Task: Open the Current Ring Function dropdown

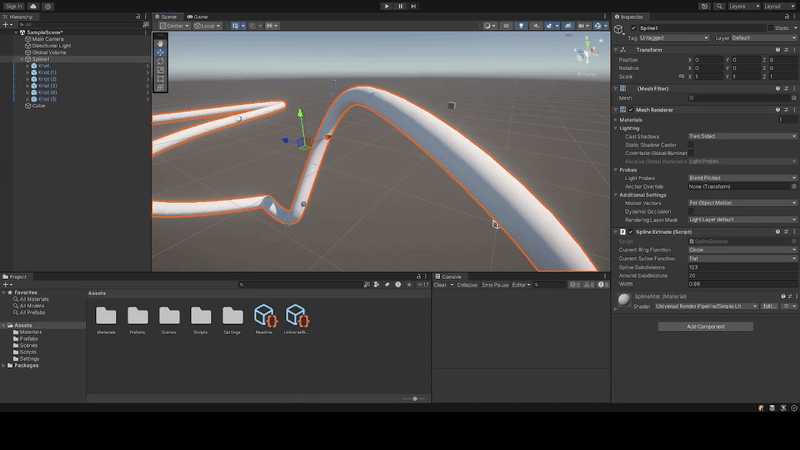Action: (742, 249)
